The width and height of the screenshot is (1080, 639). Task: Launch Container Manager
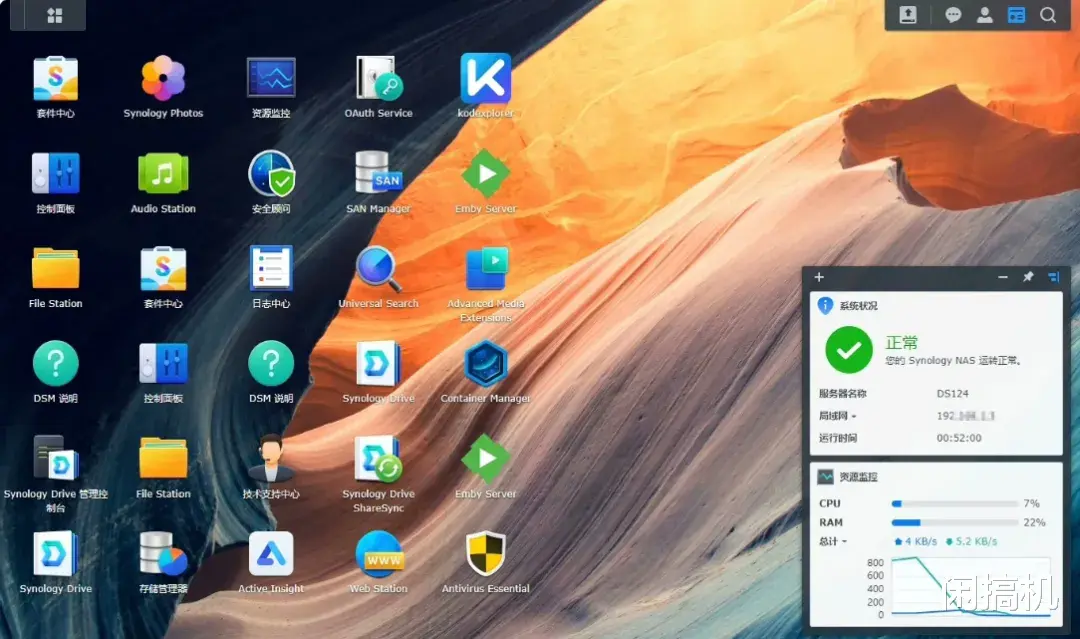pos(486,372)
